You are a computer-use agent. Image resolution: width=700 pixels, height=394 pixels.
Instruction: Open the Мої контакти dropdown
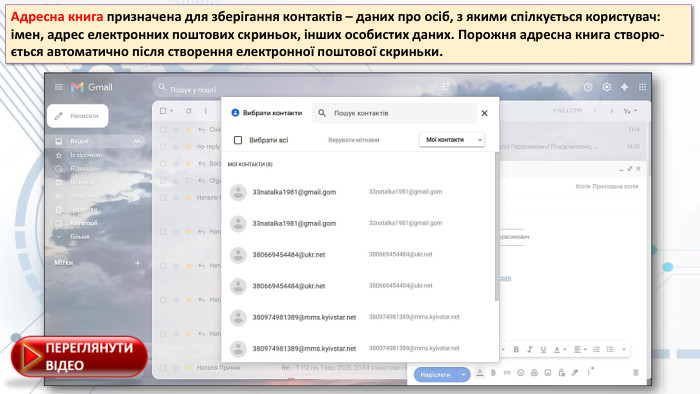[x=452, y=140]
